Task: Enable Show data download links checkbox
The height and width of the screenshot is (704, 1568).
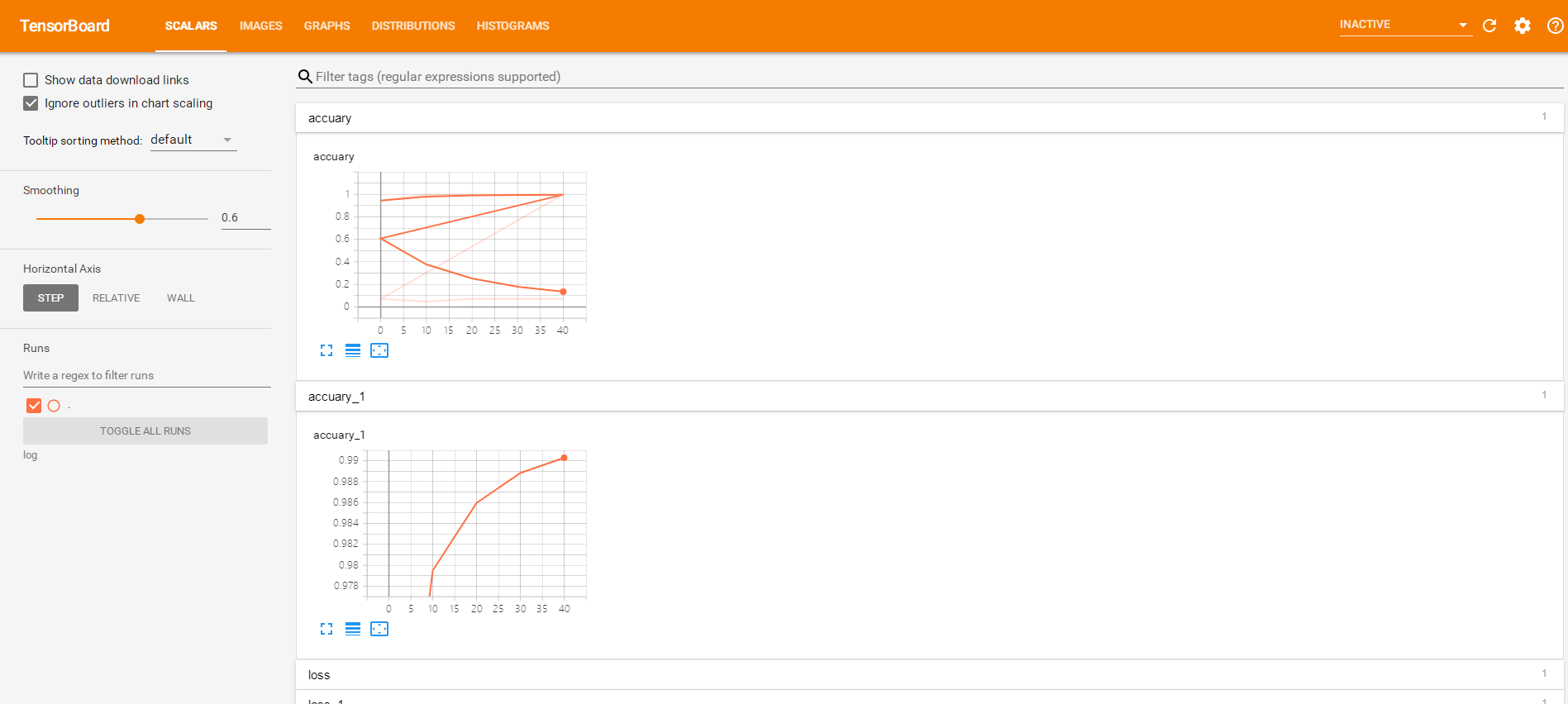Action: coord(31,80)
